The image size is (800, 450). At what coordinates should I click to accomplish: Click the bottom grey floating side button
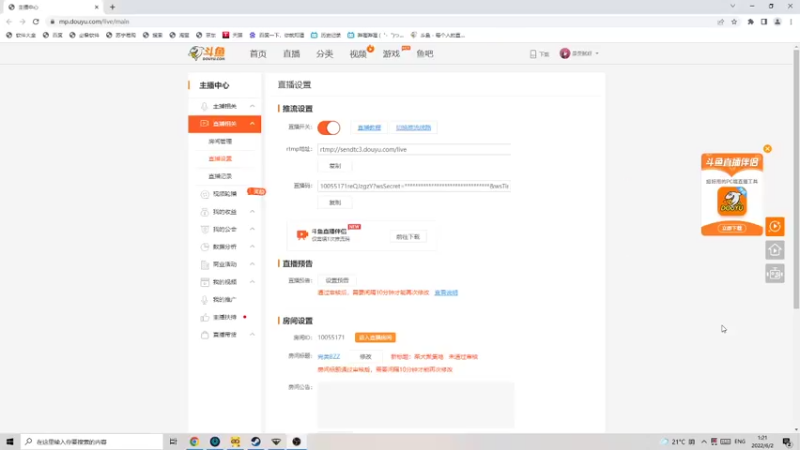click(774, 274)
